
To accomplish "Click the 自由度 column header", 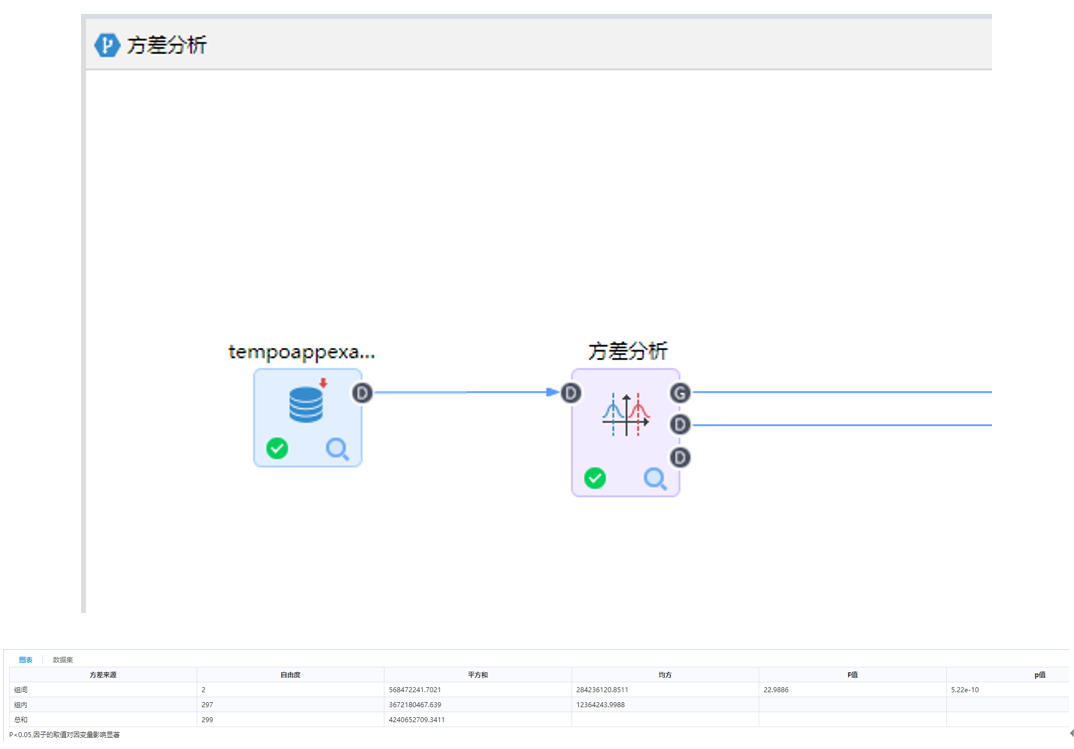I will (x=290, y=676).
